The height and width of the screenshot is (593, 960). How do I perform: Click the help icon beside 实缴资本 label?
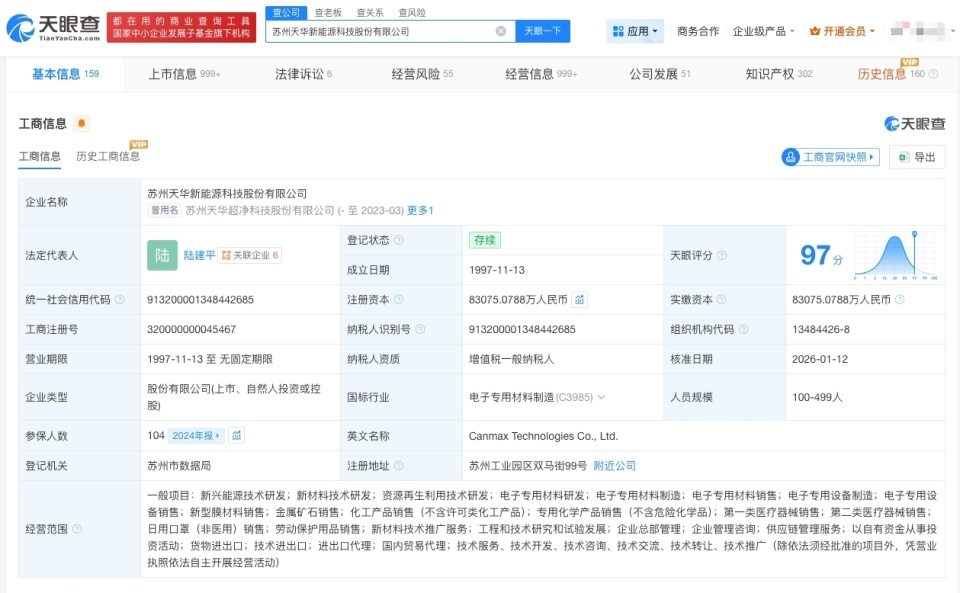(721, 300)
